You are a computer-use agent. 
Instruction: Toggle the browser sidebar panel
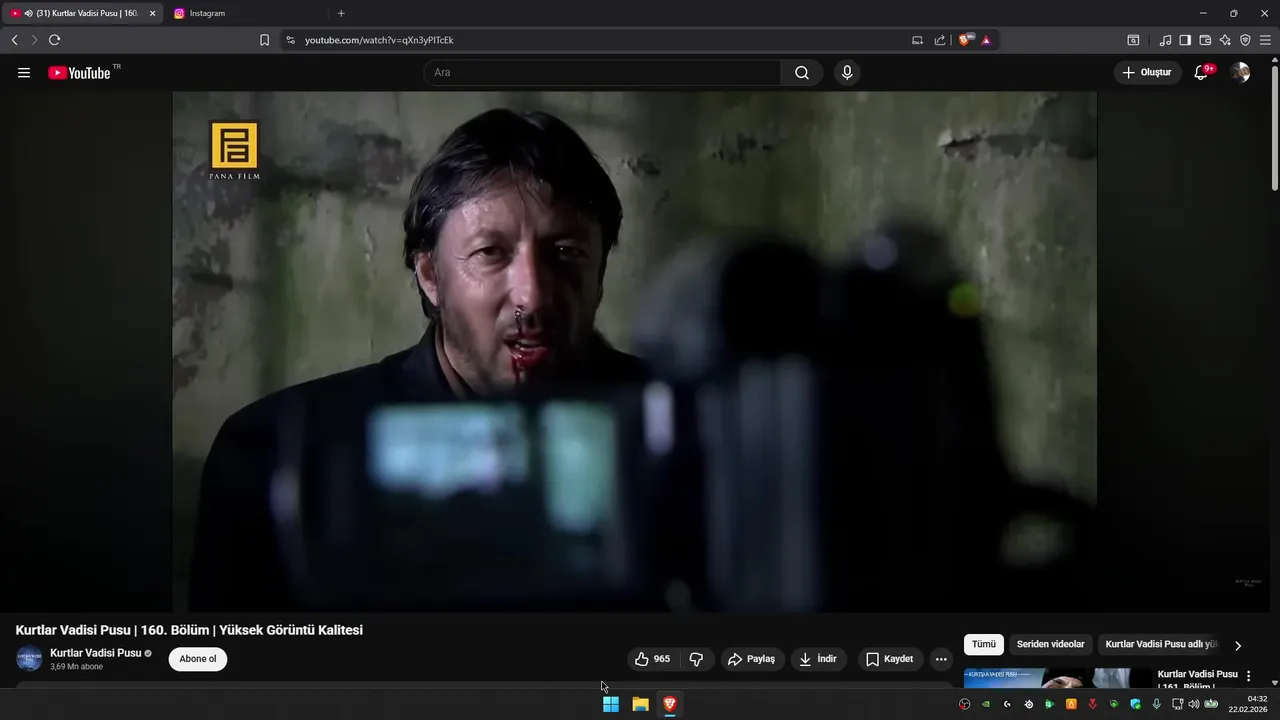tap(1185, 40)
